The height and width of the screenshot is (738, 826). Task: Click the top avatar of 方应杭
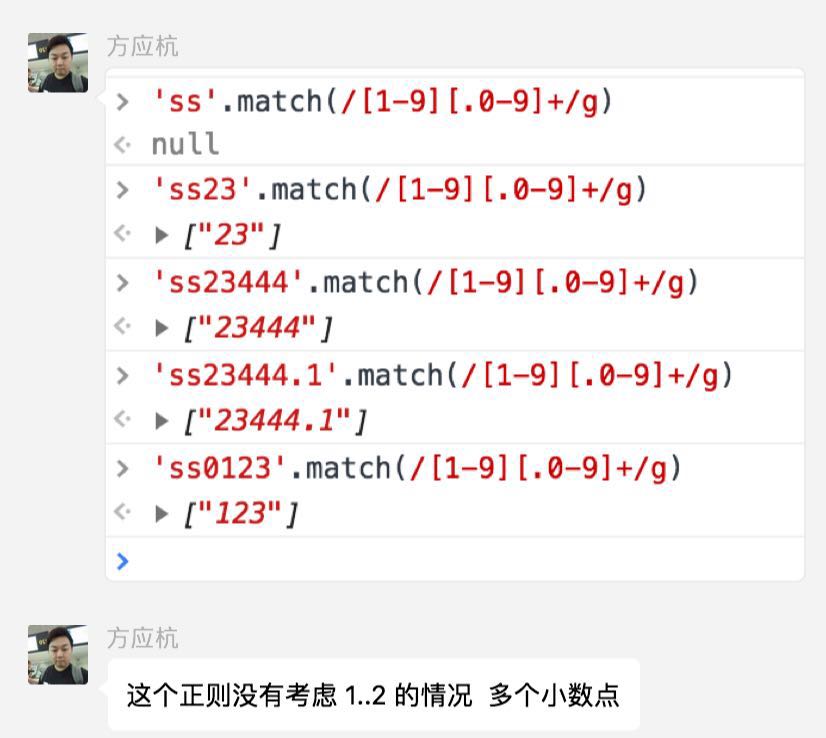pos(58,62)
